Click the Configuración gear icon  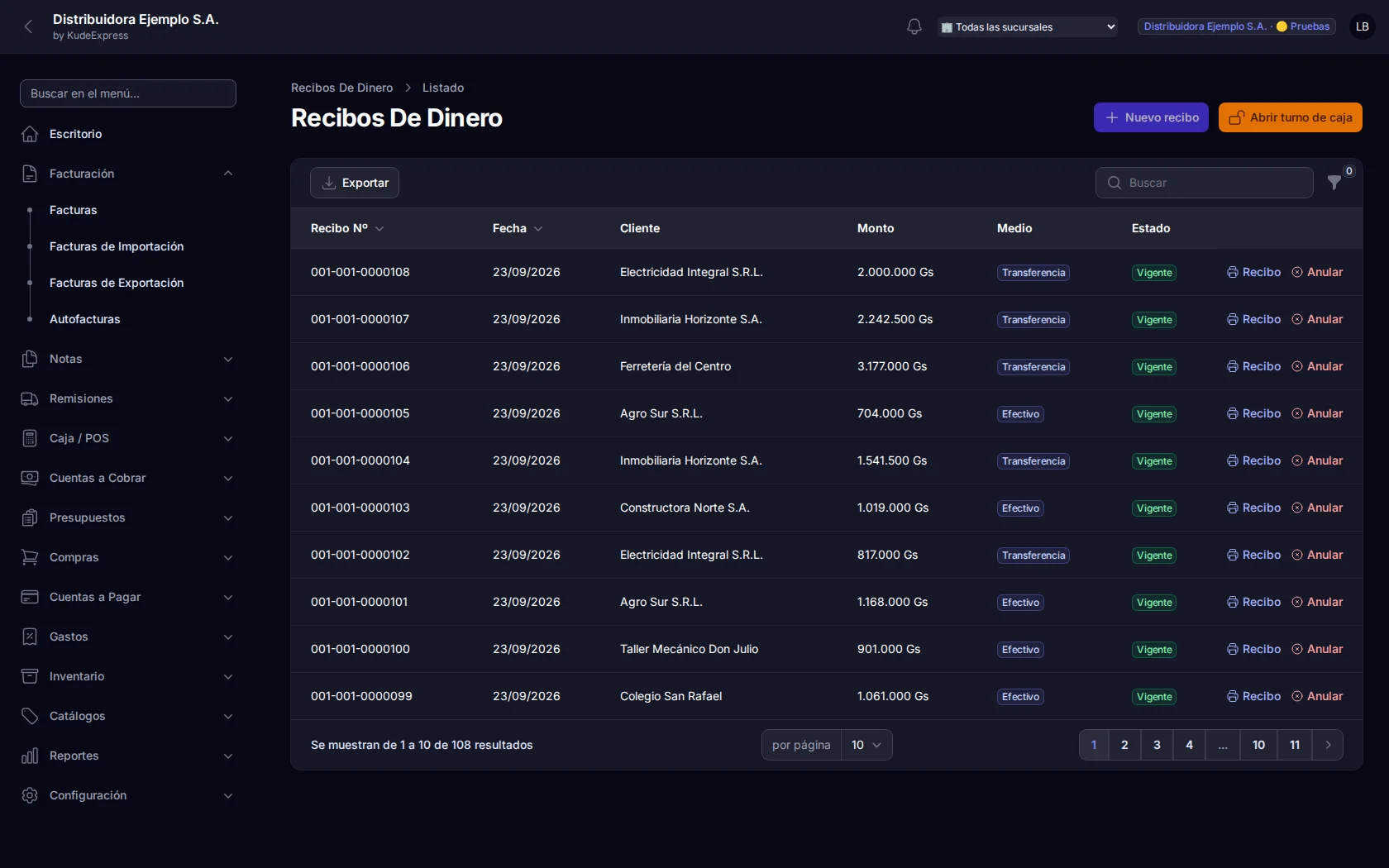coord(30,795)
